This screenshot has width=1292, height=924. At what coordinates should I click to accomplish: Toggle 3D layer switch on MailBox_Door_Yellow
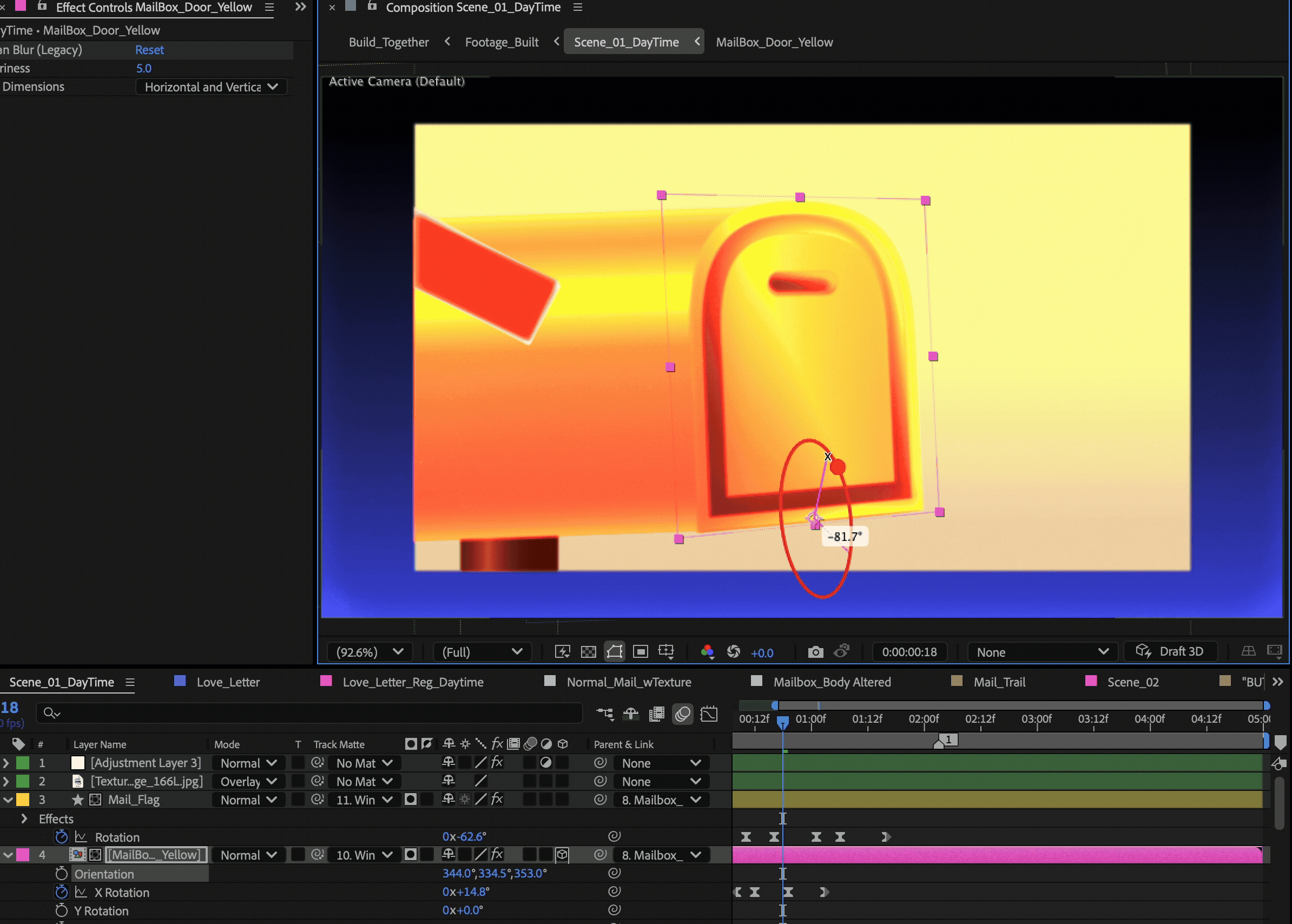tap(562, 855)
